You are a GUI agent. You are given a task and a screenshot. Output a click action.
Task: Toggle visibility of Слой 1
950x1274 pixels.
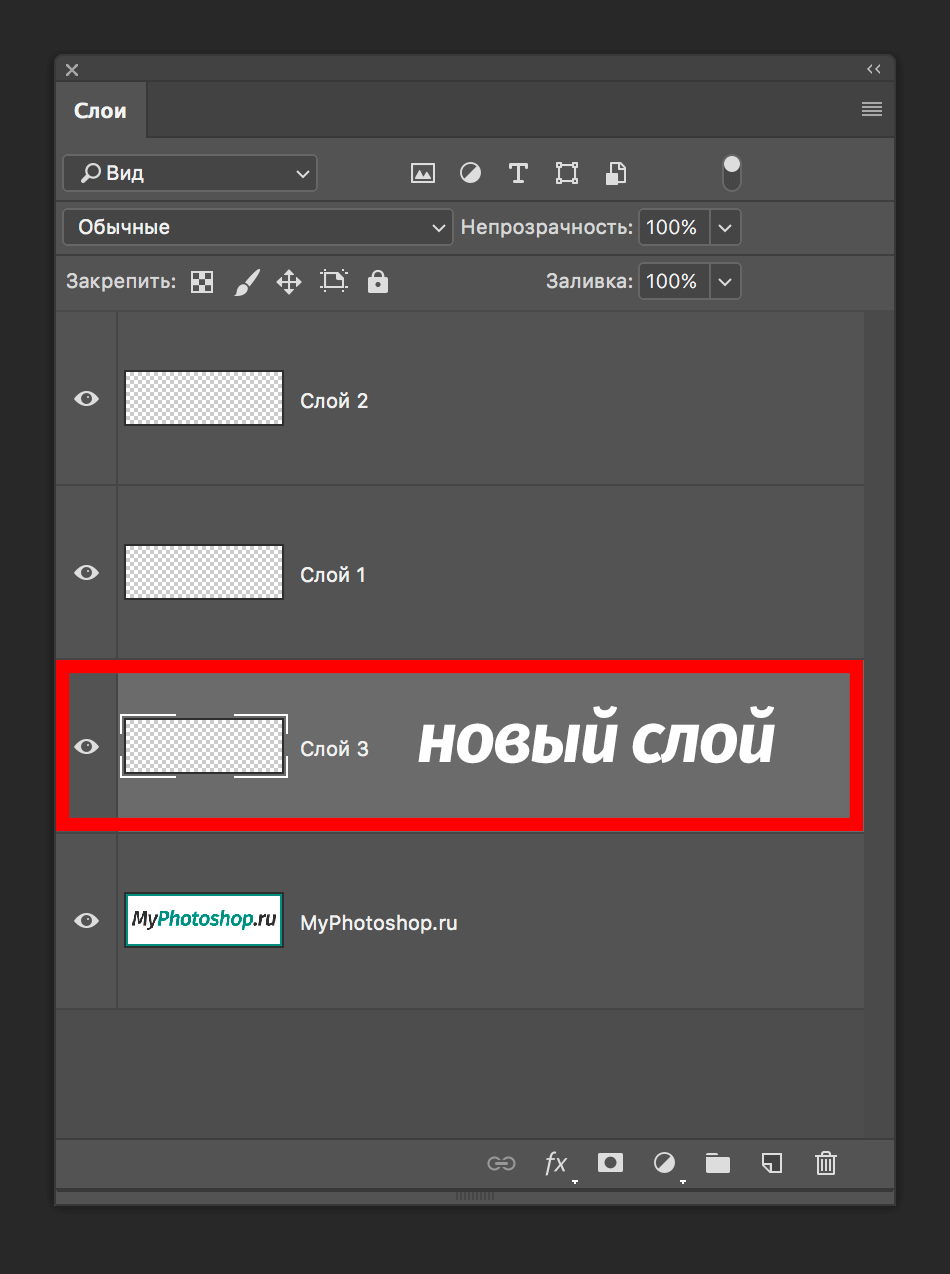86,572
